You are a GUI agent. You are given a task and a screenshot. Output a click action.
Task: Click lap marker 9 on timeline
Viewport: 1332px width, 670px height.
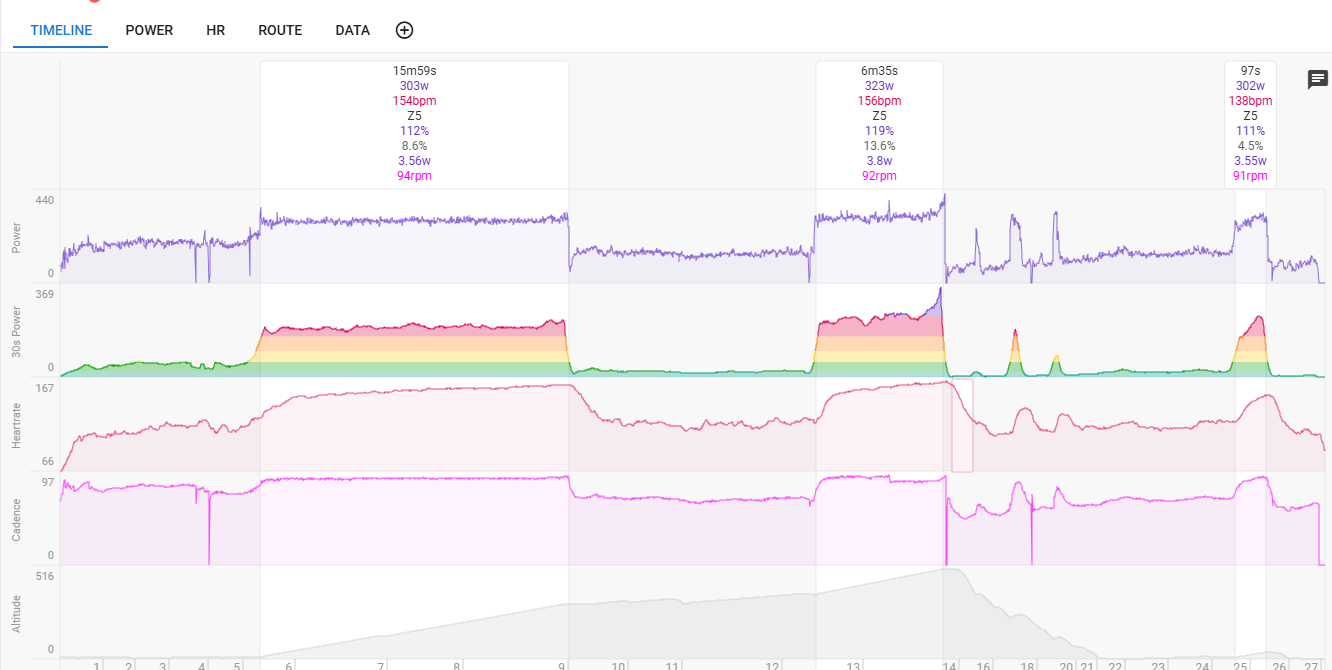coord(562,665)
